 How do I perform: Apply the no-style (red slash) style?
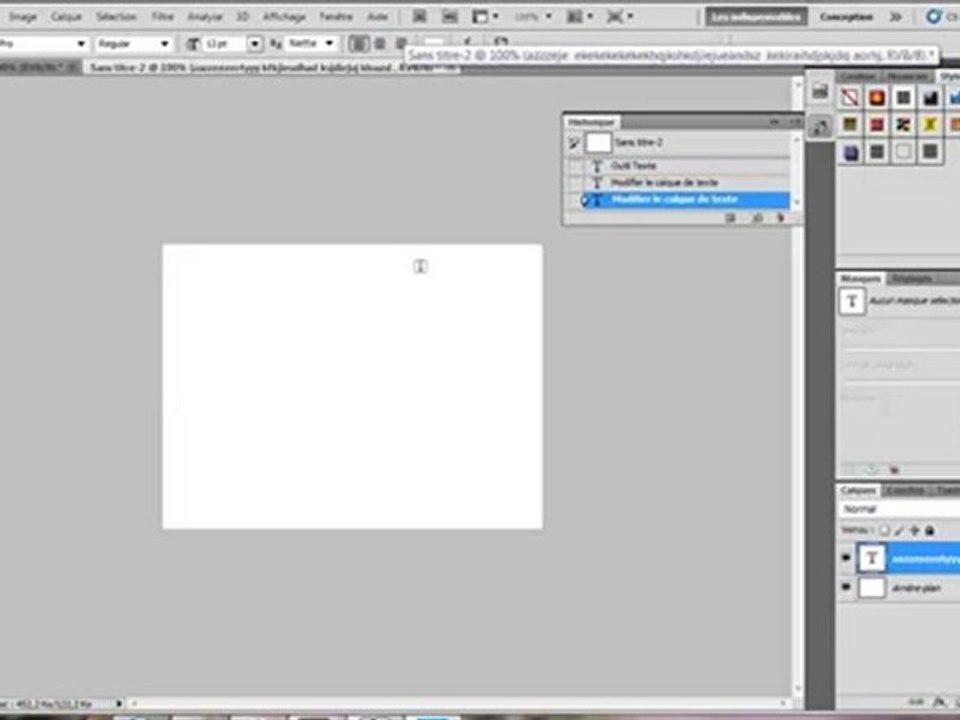coord(850,97)
